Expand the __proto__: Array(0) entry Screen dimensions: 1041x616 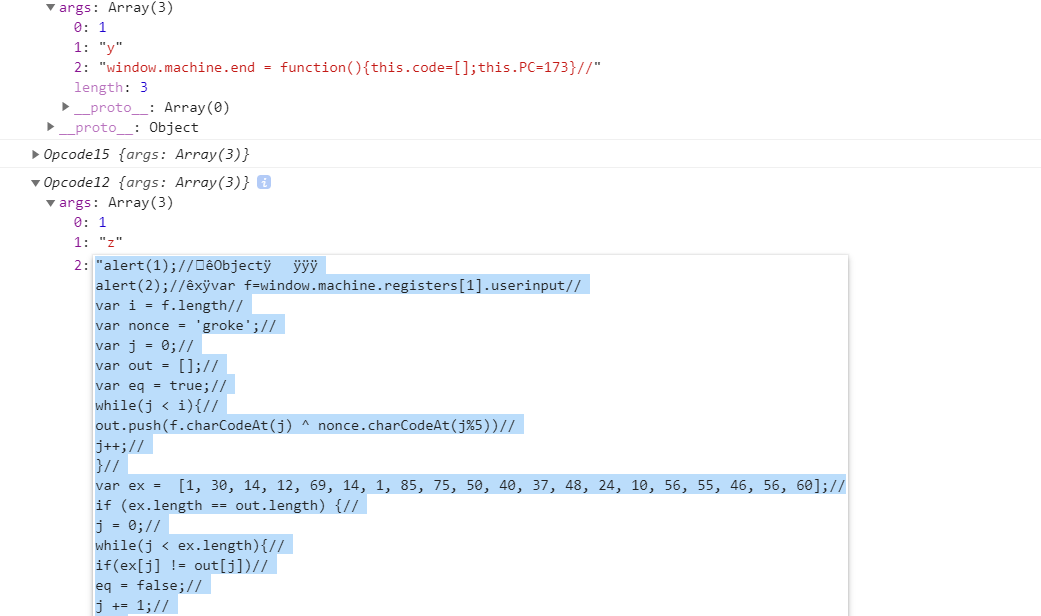tap(66, 106)
